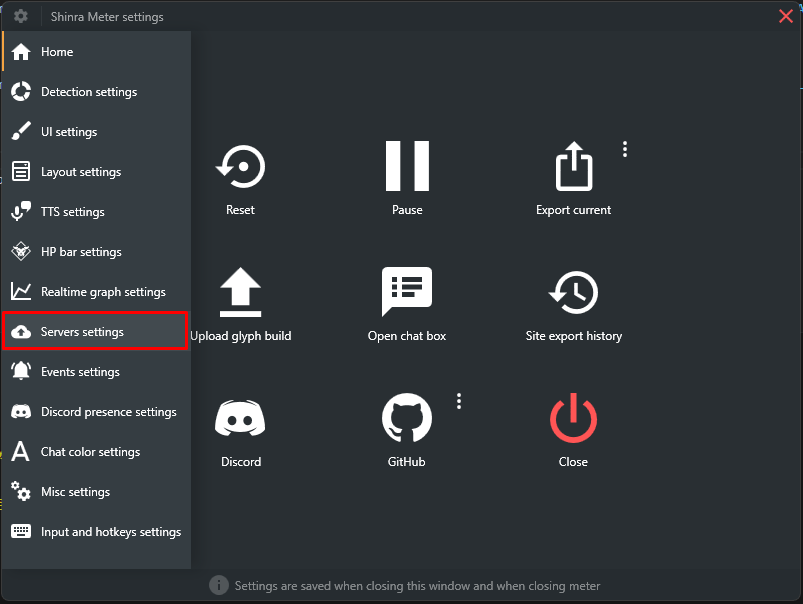Click the Servers settings cloud icon
The image size is (803, 604).
click(x=20, y=332)
